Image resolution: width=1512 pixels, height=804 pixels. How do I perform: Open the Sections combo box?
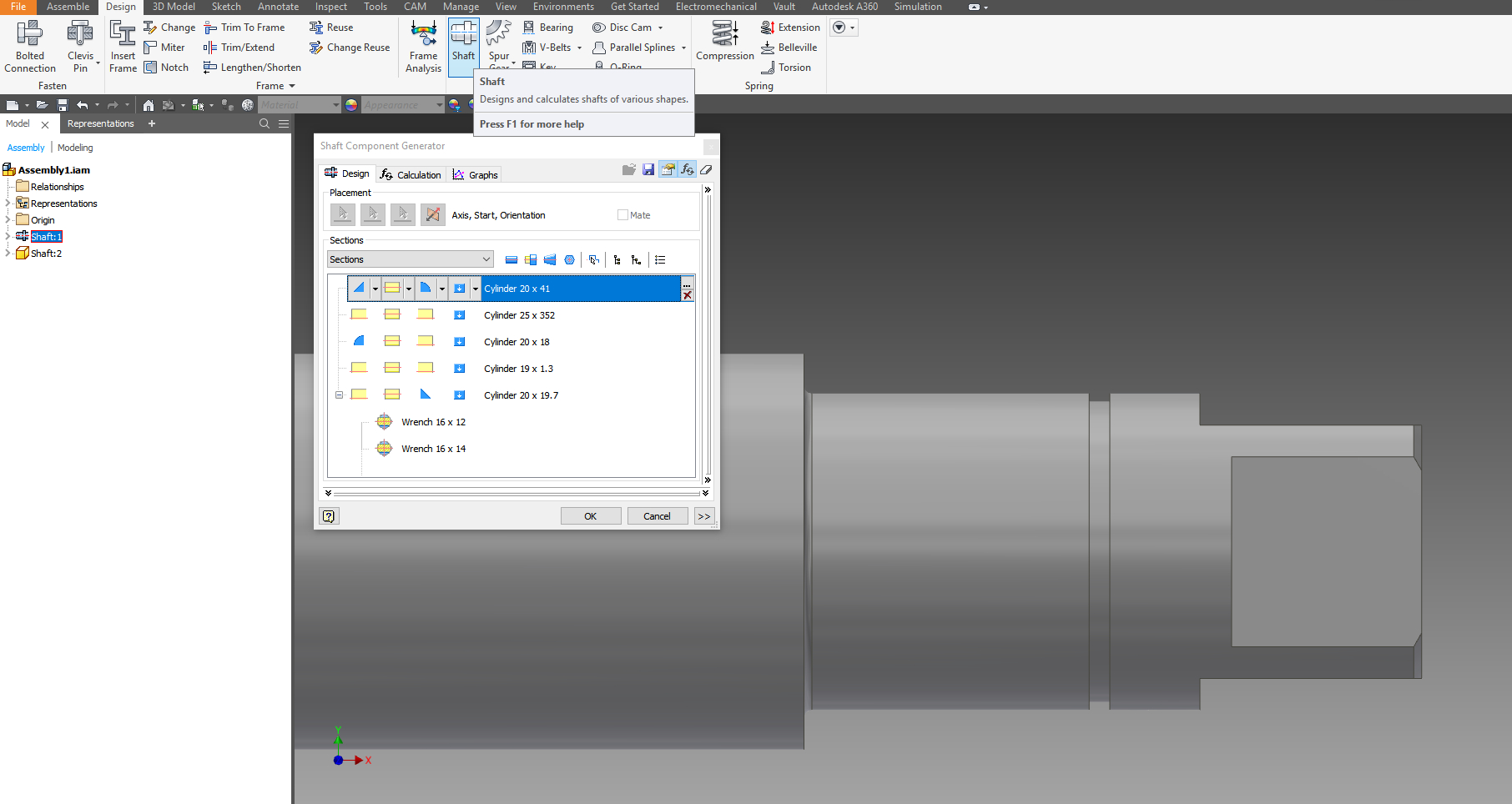410,259
